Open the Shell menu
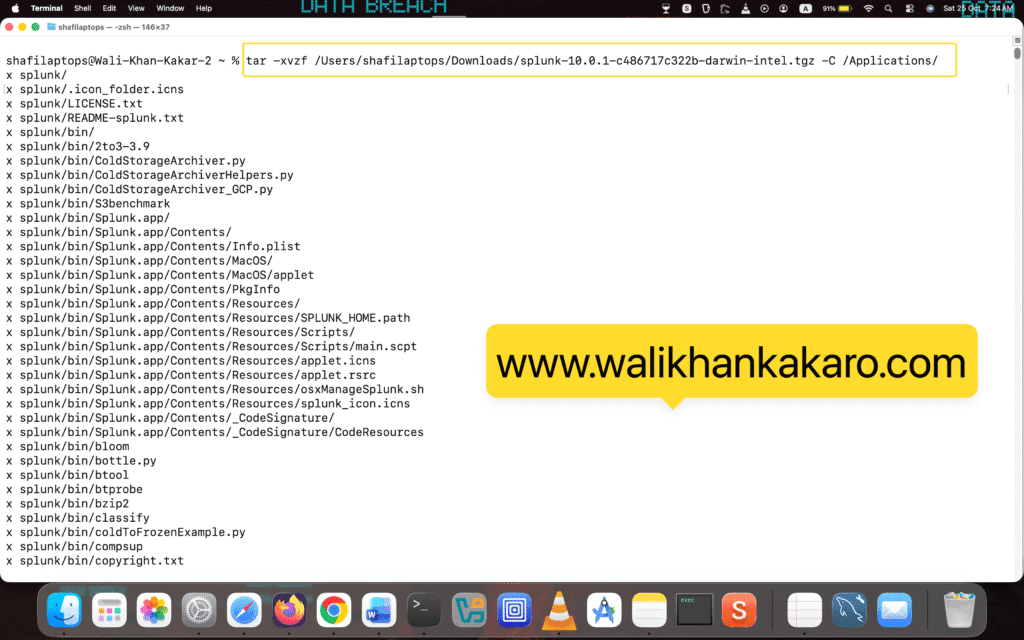Image resolution: width=1024 pixels, height=640 pixels. tap(82, 7)
